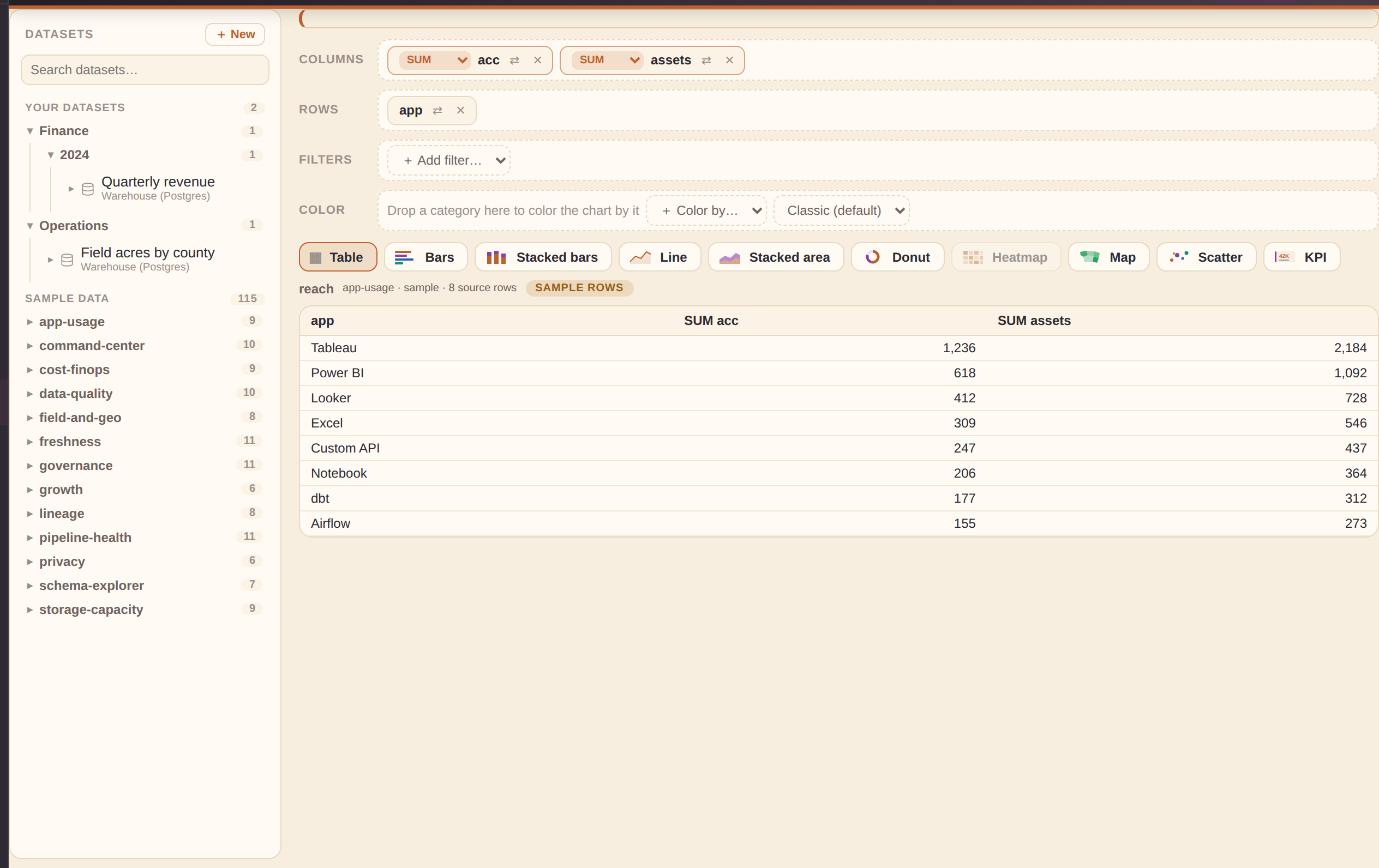Expand the Field acres by county arrow
Image resolution: width=1379 pixels, height=868 pixels.
(50, 260)
